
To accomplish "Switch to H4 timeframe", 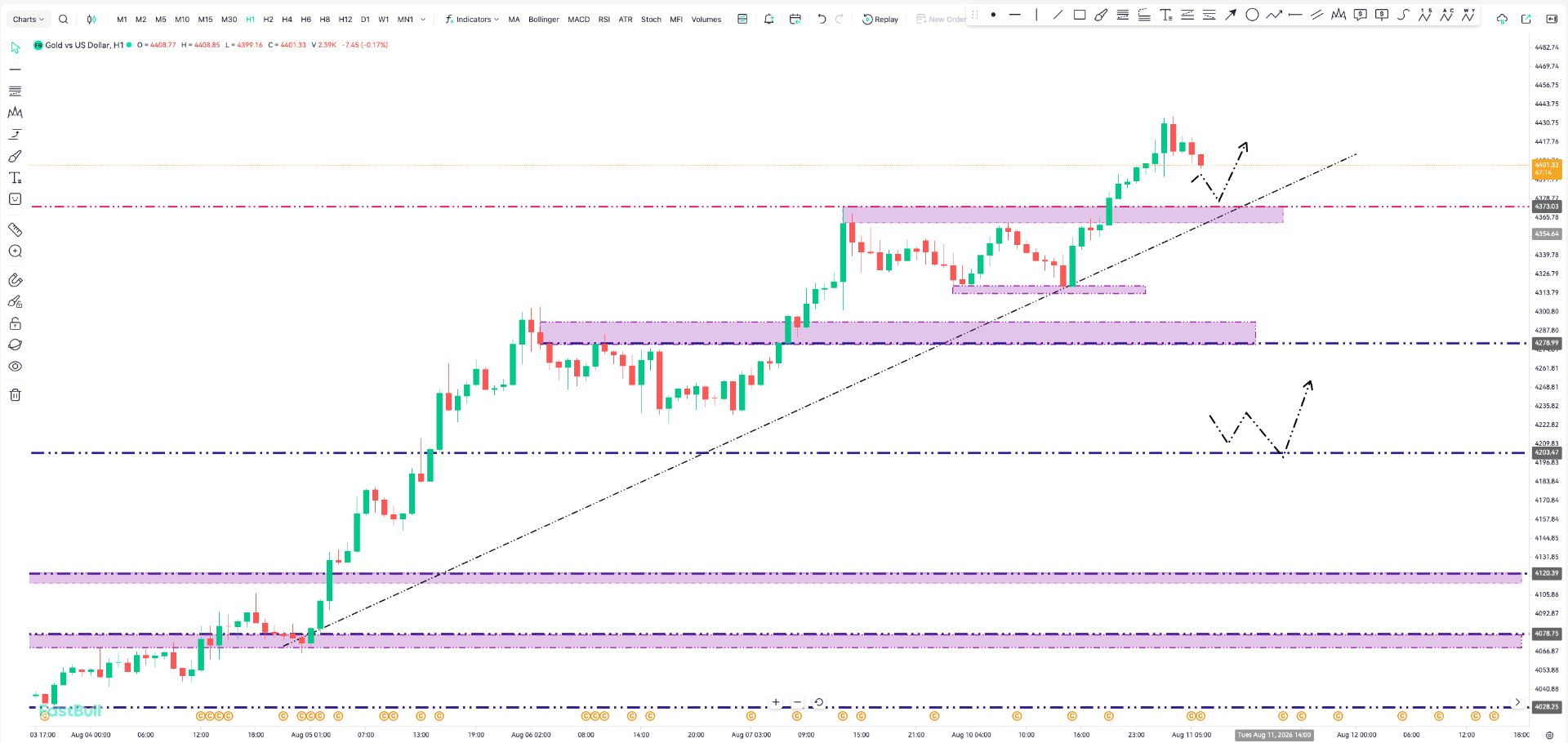I will tap(287, 19).
